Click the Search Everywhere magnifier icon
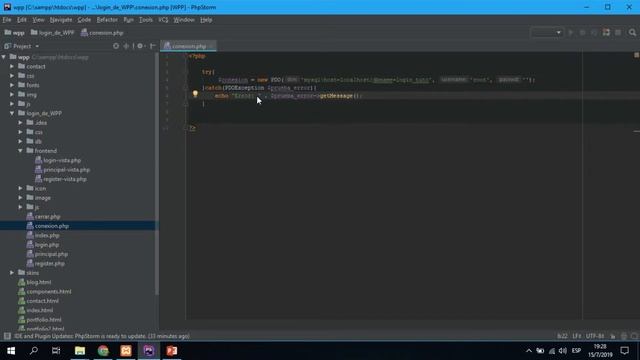The height and width of the screenshot is (360, 640). [632, 33]
